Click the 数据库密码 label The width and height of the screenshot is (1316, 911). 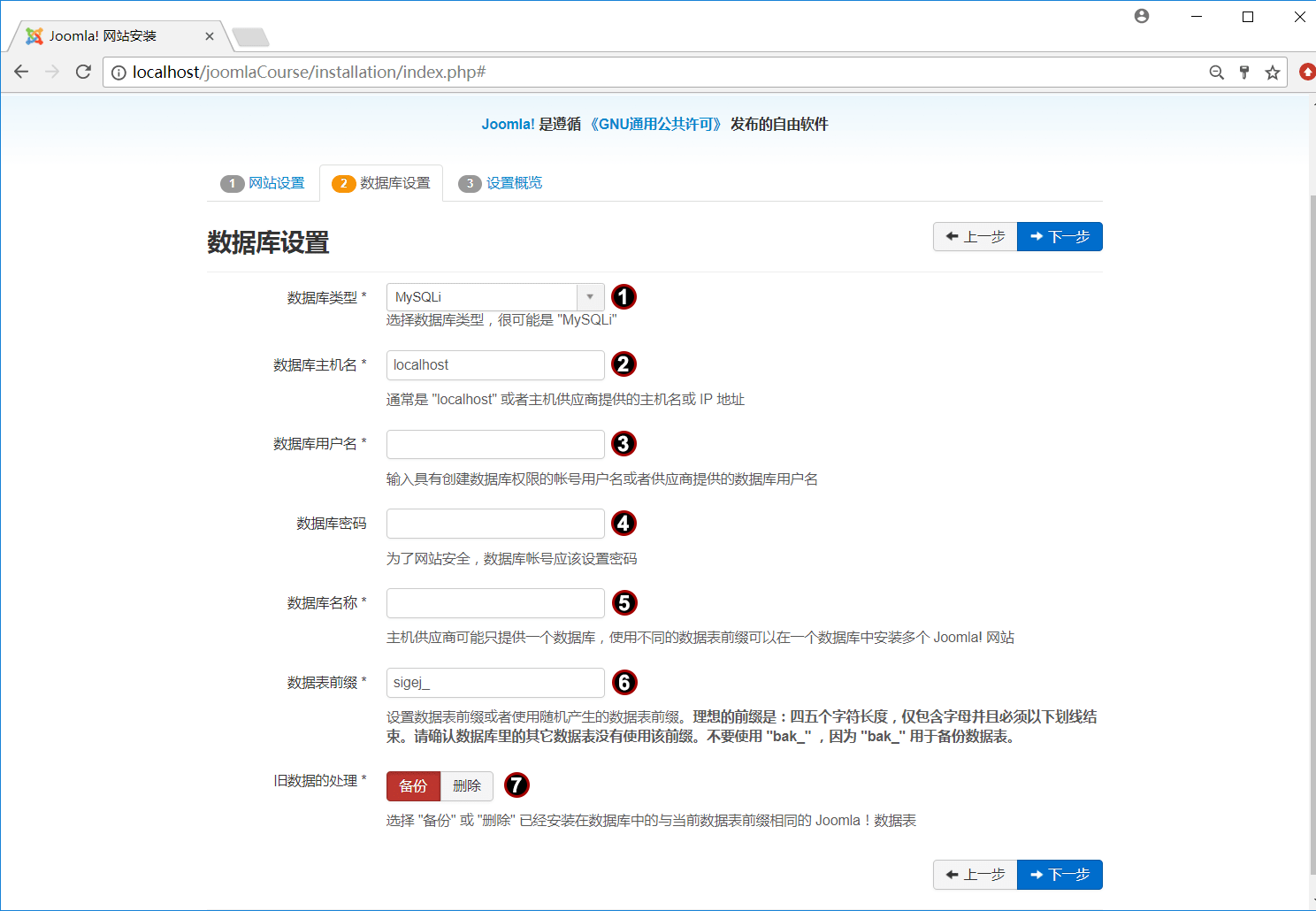(x=332, y=524)
